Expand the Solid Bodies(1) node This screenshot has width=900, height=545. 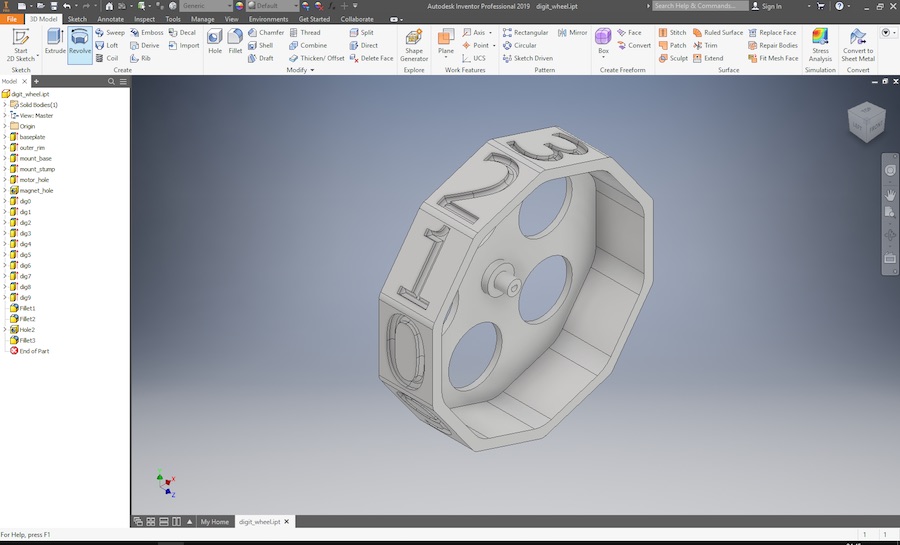tap(5, 105)
